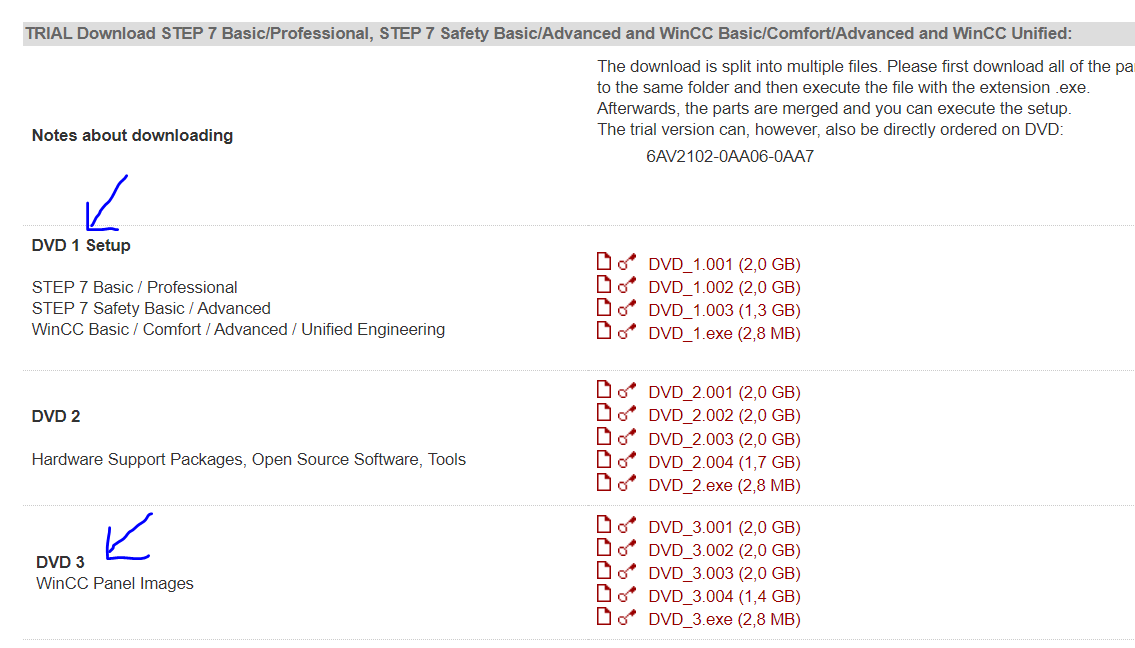This screenshot has height=648, width=1135.
Task: Download DVD_2.002 (2,0 GB) part
Action: (x=724, y=416)
